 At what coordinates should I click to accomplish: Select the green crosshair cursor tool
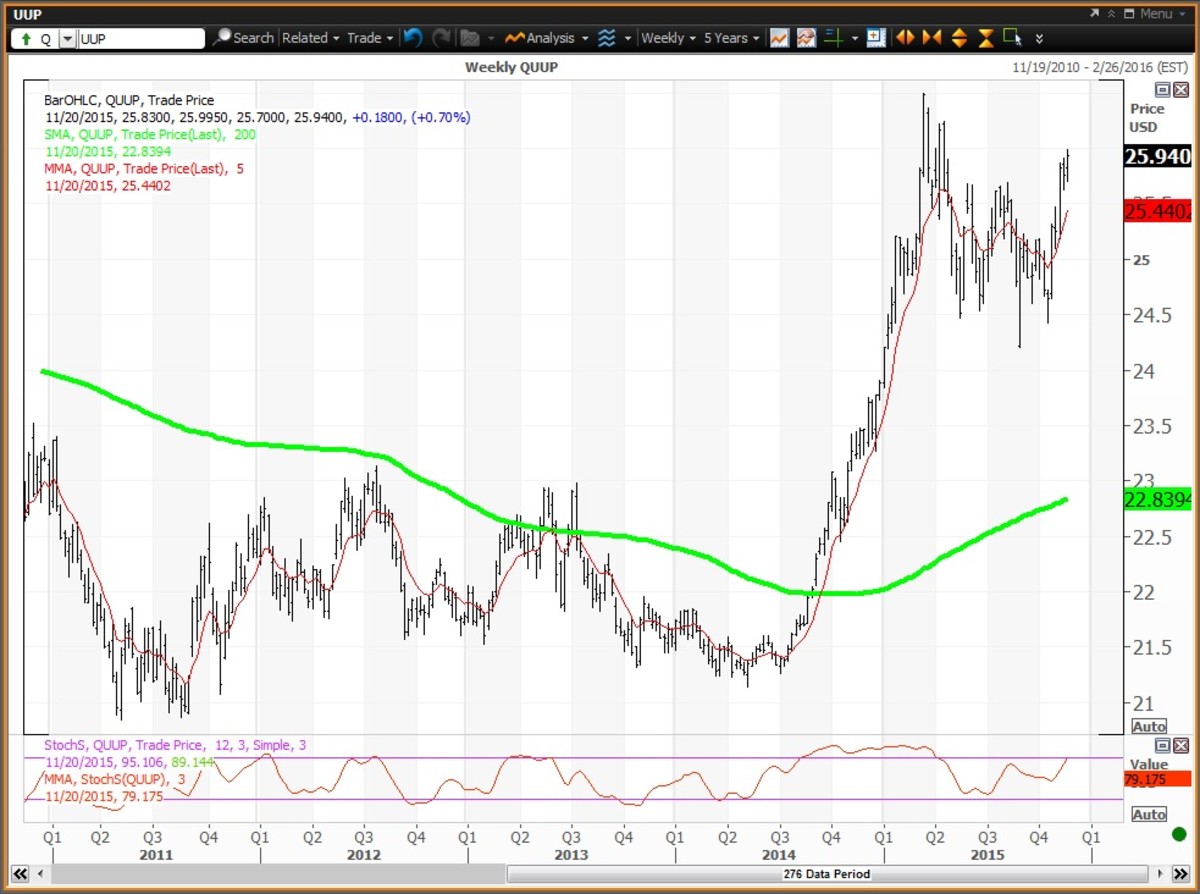pos(833,38)
